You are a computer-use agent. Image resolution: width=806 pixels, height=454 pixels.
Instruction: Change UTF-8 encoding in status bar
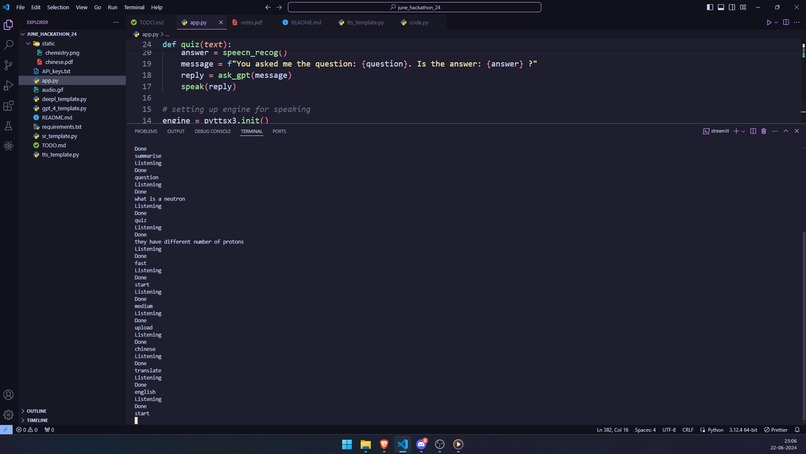point(669,430)
